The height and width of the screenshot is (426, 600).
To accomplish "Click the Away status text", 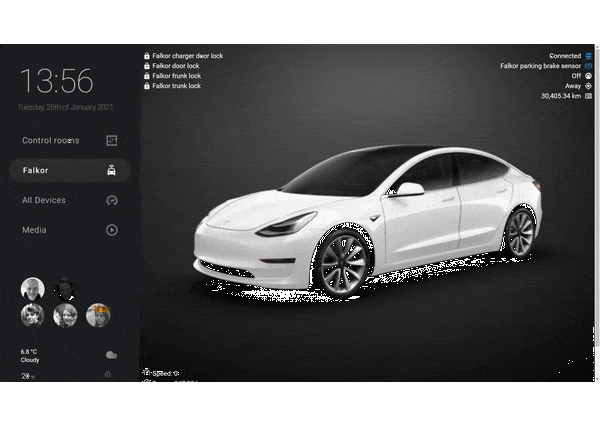I will (573, 86).
